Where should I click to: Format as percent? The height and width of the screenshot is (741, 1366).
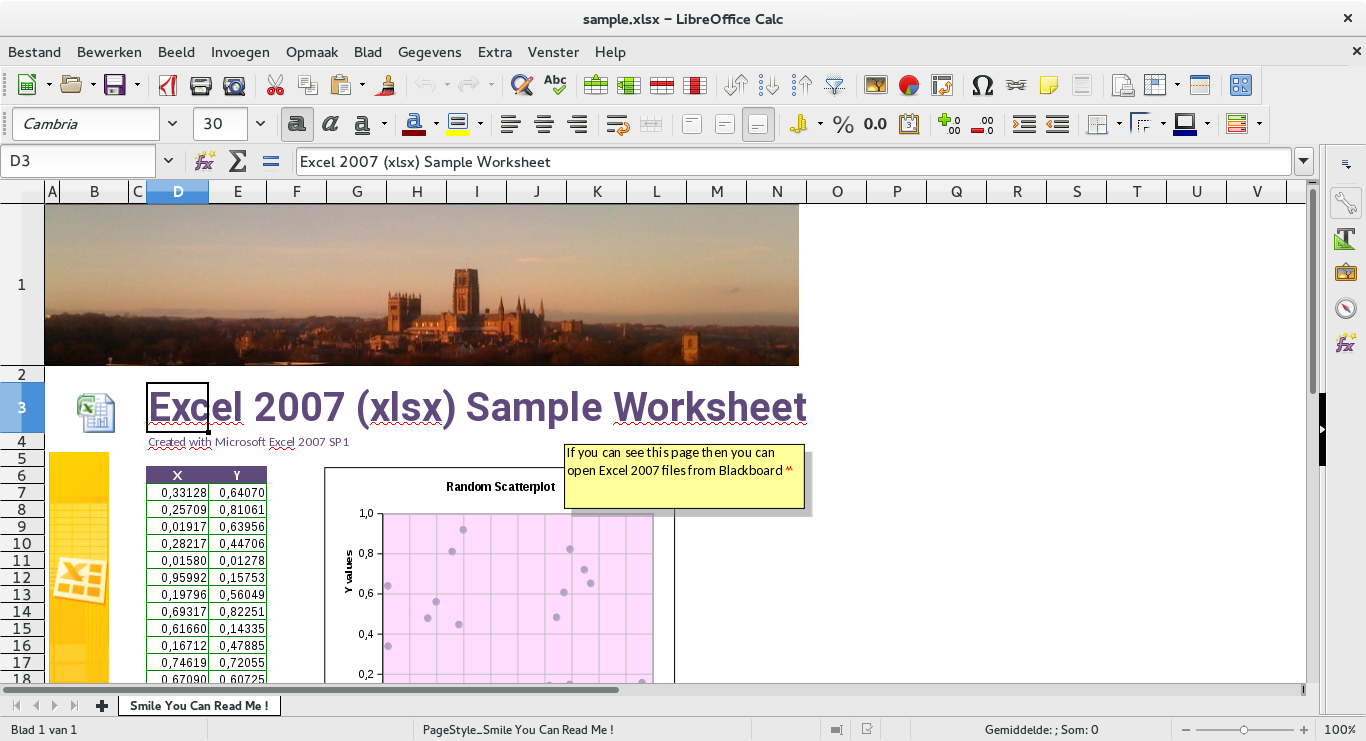843,124
